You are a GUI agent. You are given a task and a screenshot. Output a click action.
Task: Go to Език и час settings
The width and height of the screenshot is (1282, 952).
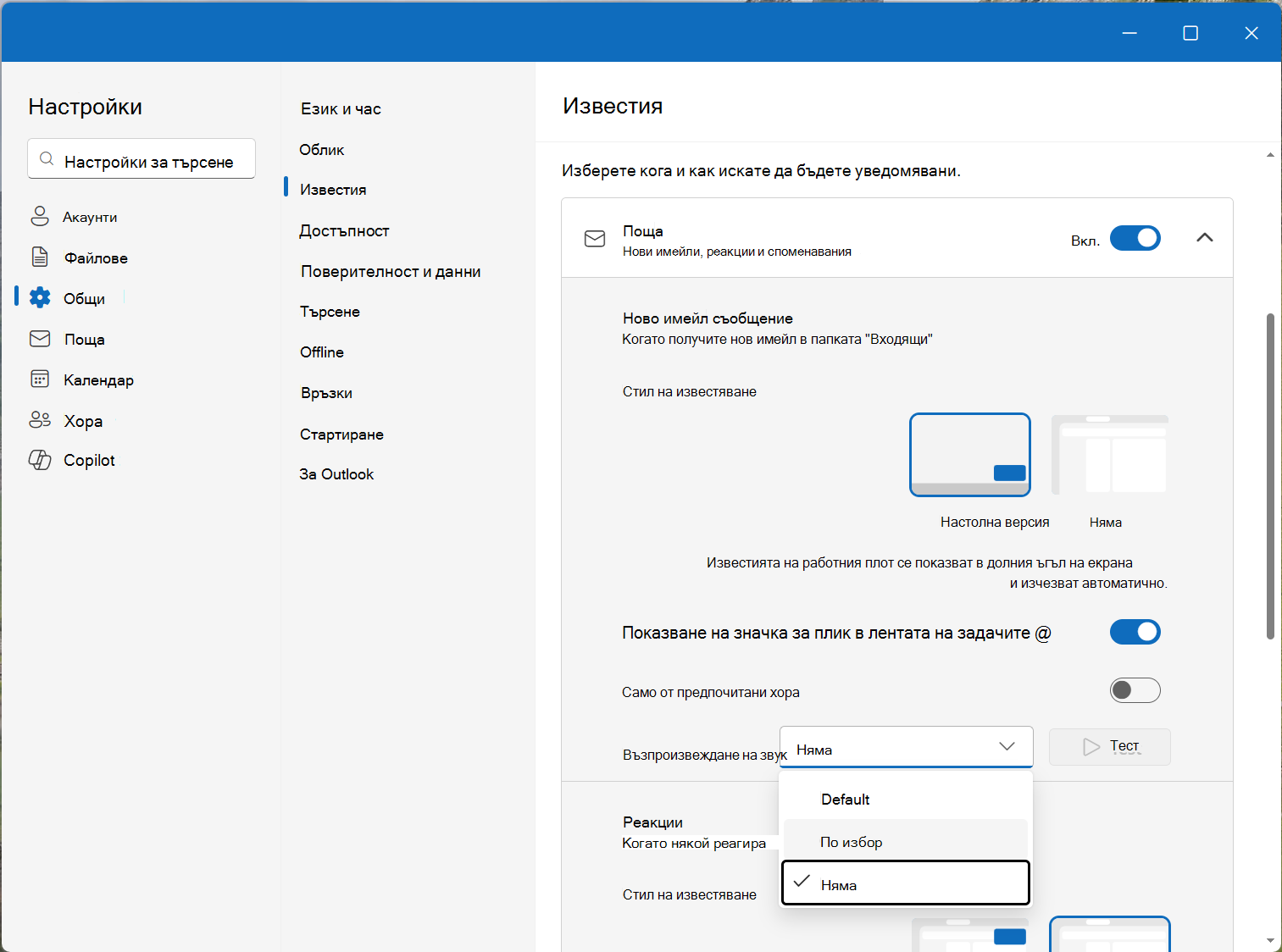(341, 108)
